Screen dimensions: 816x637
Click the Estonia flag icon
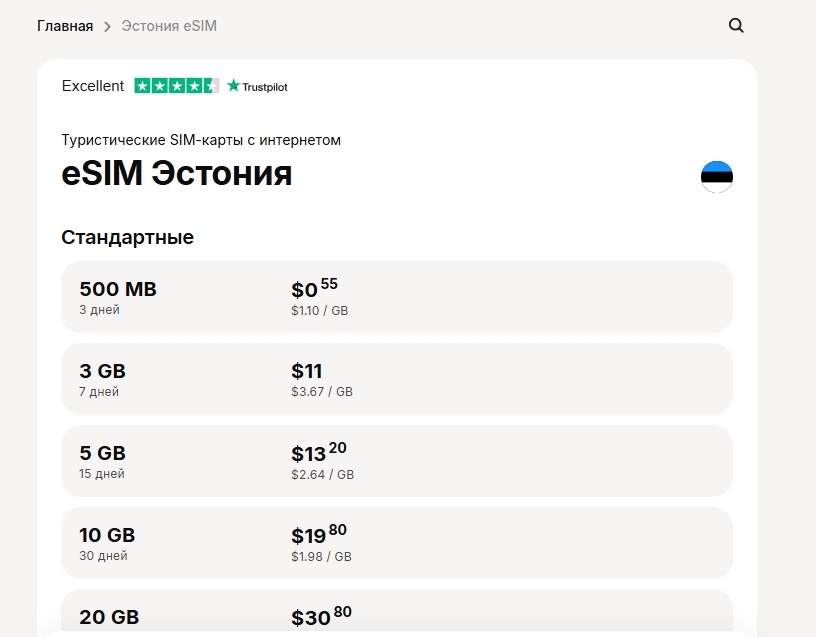coord(717,176)
